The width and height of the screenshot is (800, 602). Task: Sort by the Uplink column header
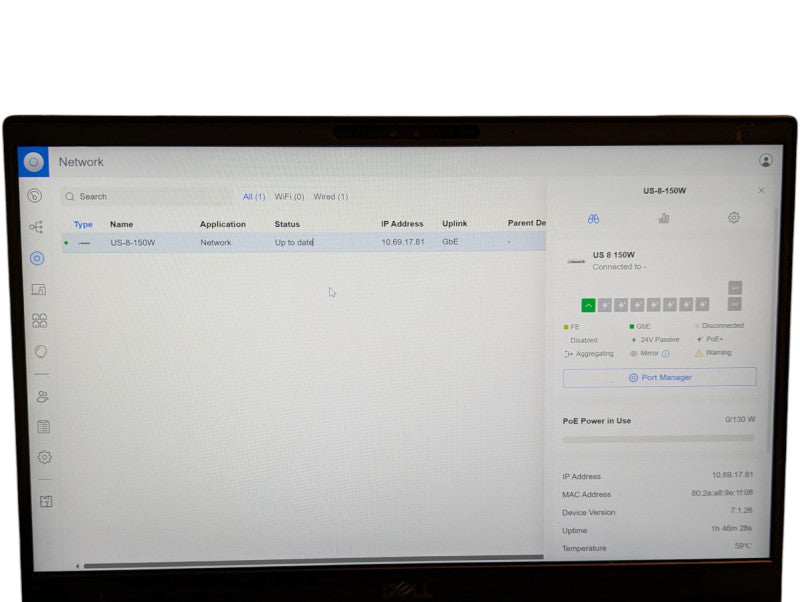click(x=455, y=223)
